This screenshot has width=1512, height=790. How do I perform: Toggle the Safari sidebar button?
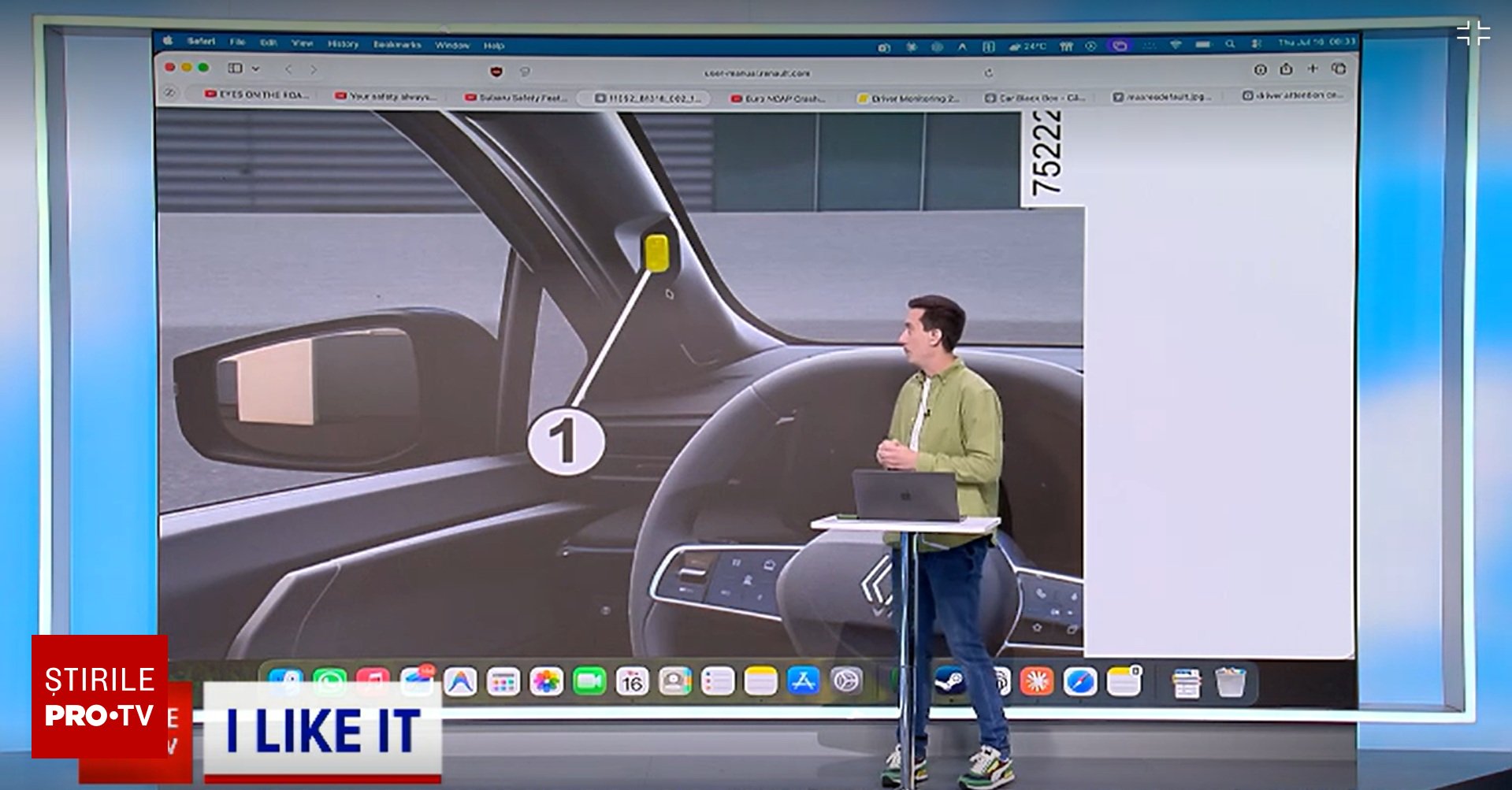pyautogui.click(x=235, y=69)
